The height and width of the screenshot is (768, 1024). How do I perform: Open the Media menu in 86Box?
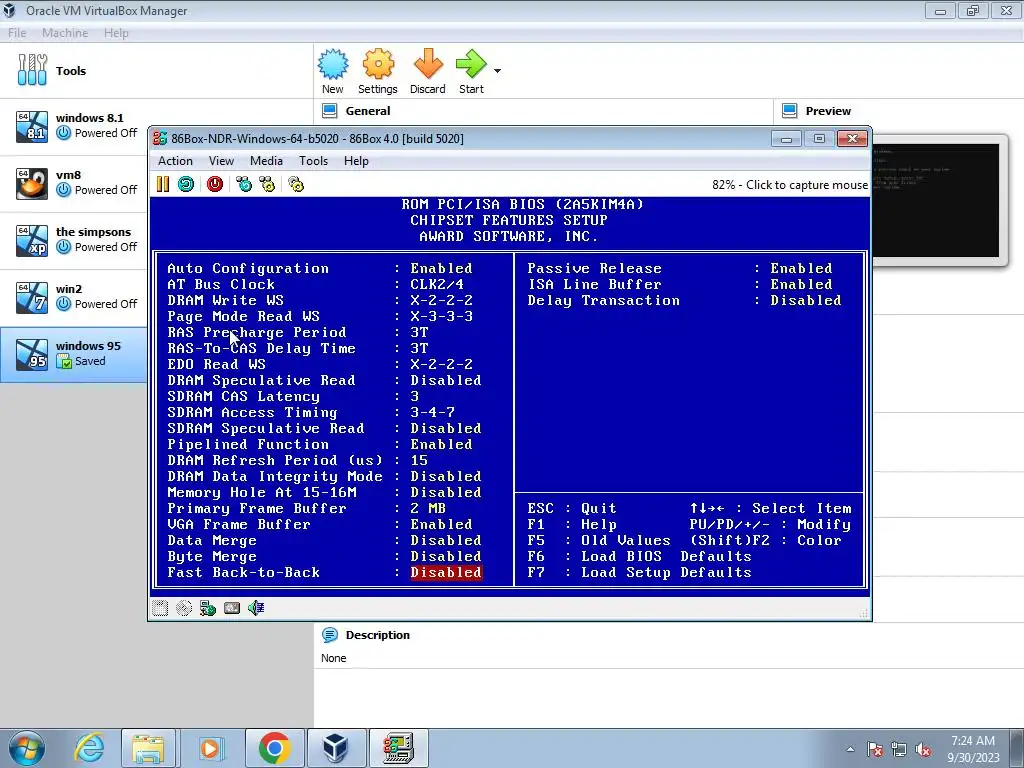click(266, 161)
